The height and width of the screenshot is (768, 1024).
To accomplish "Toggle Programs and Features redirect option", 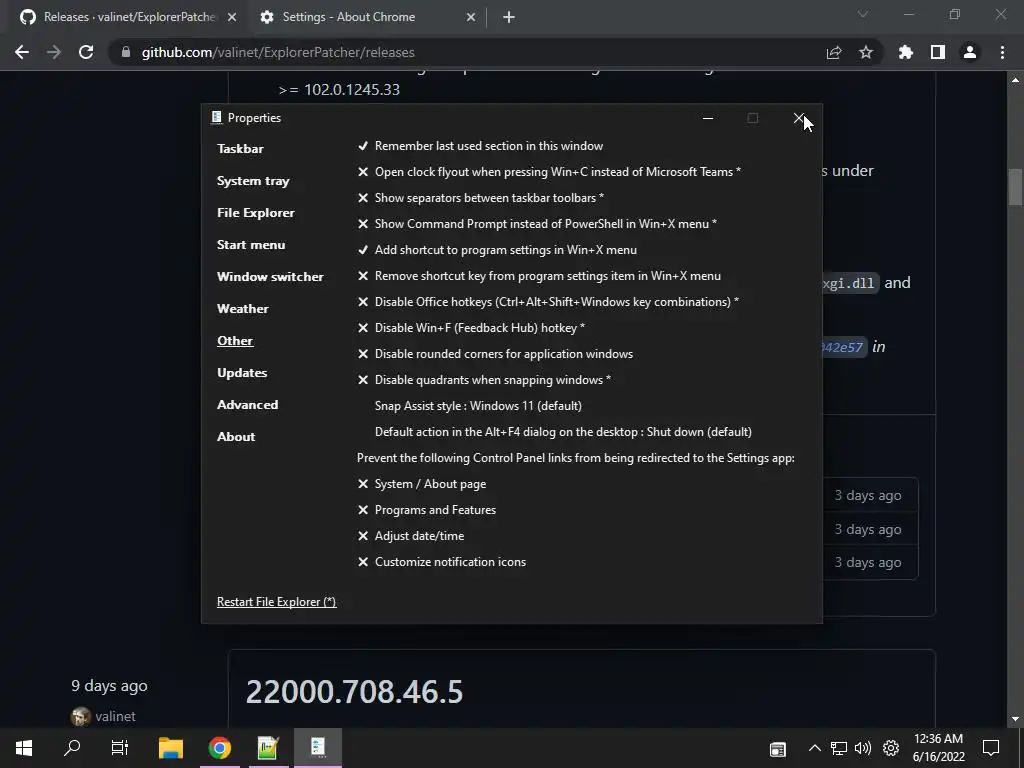I will point(426,510).
